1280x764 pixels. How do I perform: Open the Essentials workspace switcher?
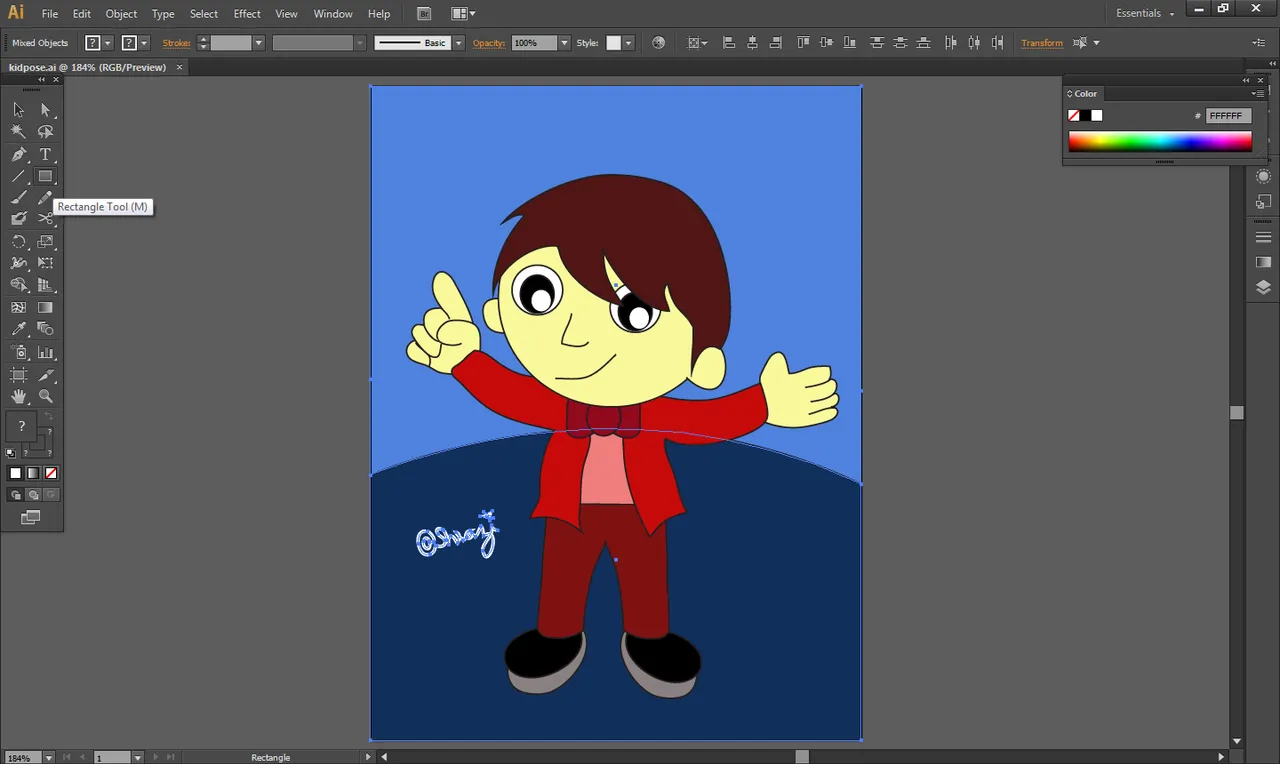[1145, 13]
